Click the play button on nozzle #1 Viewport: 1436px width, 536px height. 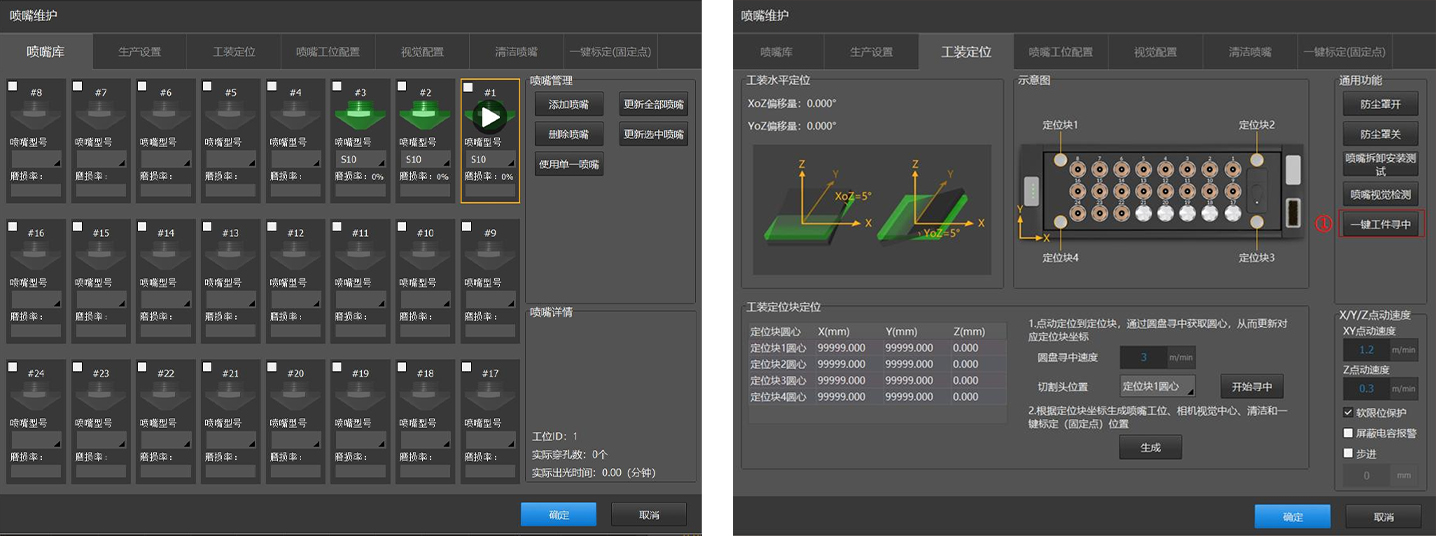click(490, 117)
